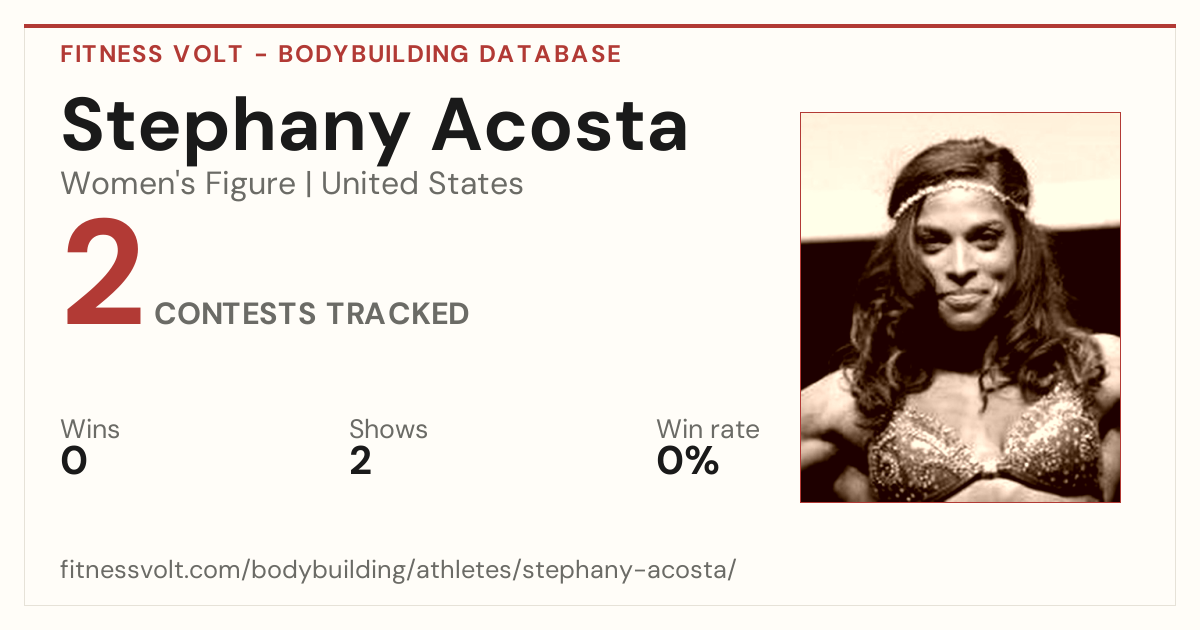
Task: Click the red top border line
Action: tap(600, 26)
